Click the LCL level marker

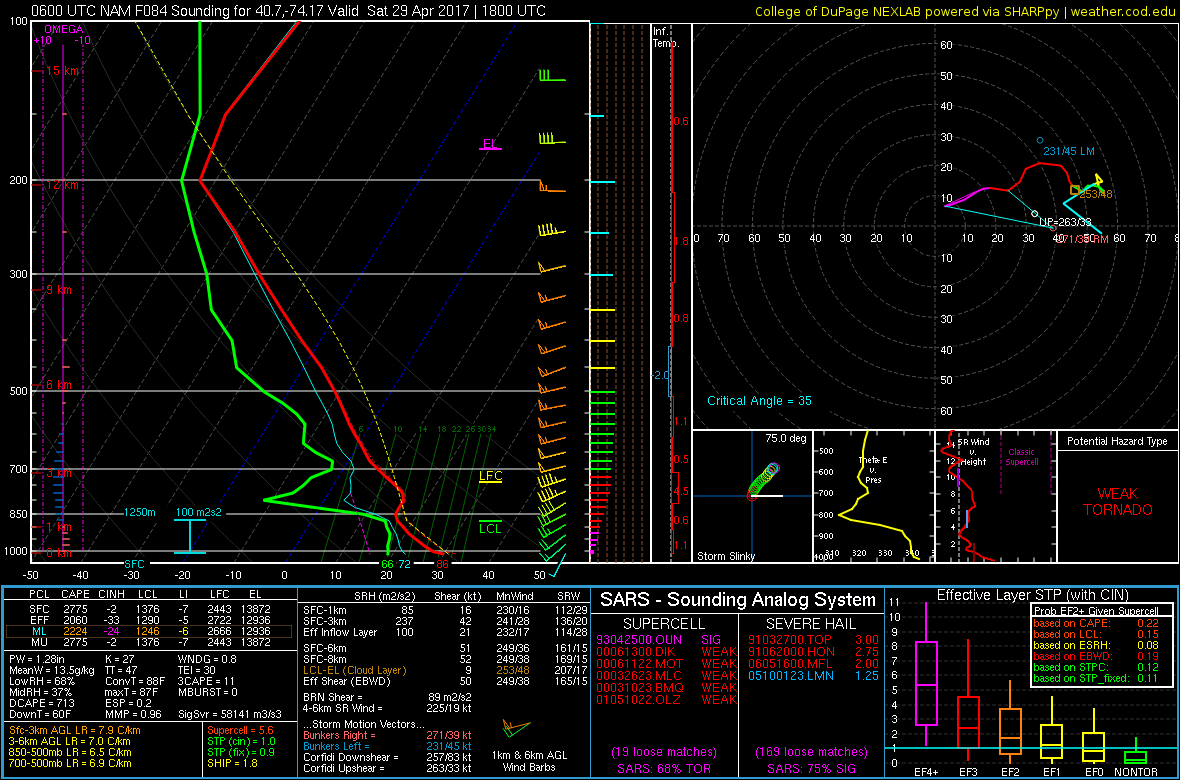[x=490, y=529]
